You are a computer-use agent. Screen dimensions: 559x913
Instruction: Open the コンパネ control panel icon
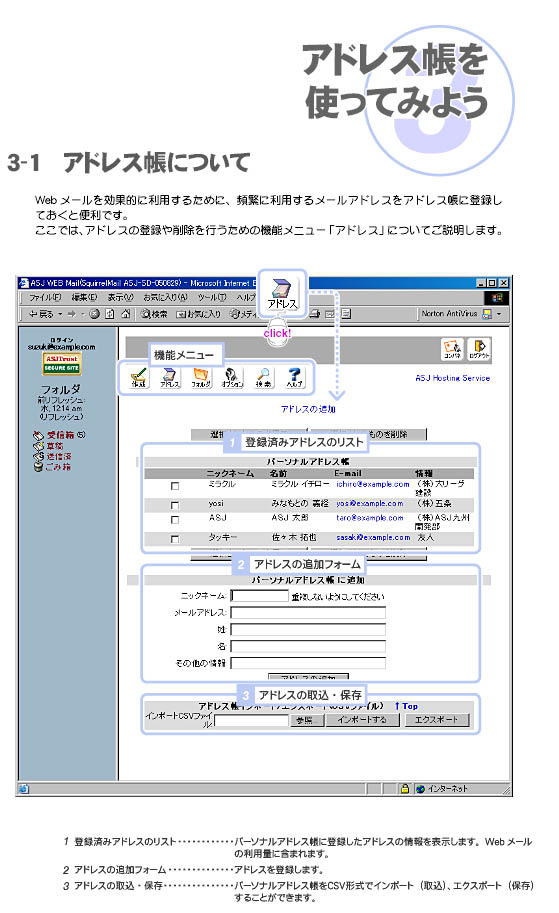(452, 348)
